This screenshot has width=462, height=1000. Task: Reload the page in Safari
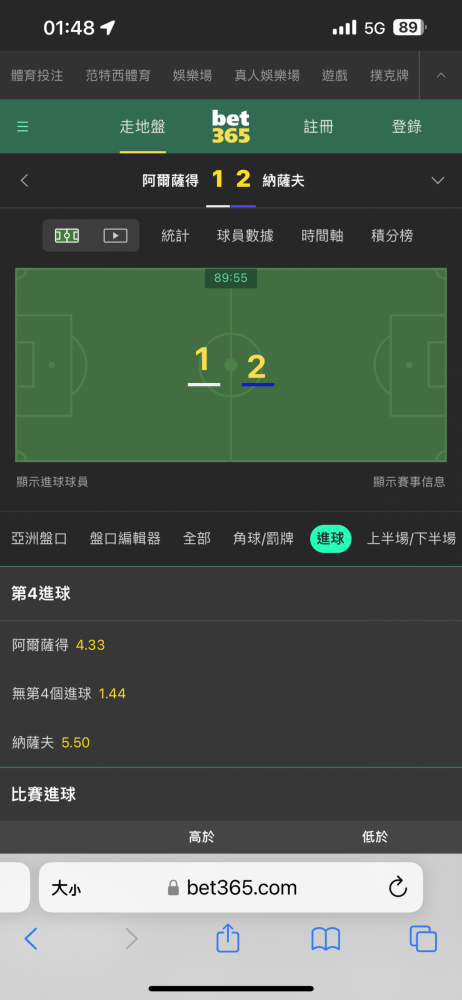click(398, 887)
